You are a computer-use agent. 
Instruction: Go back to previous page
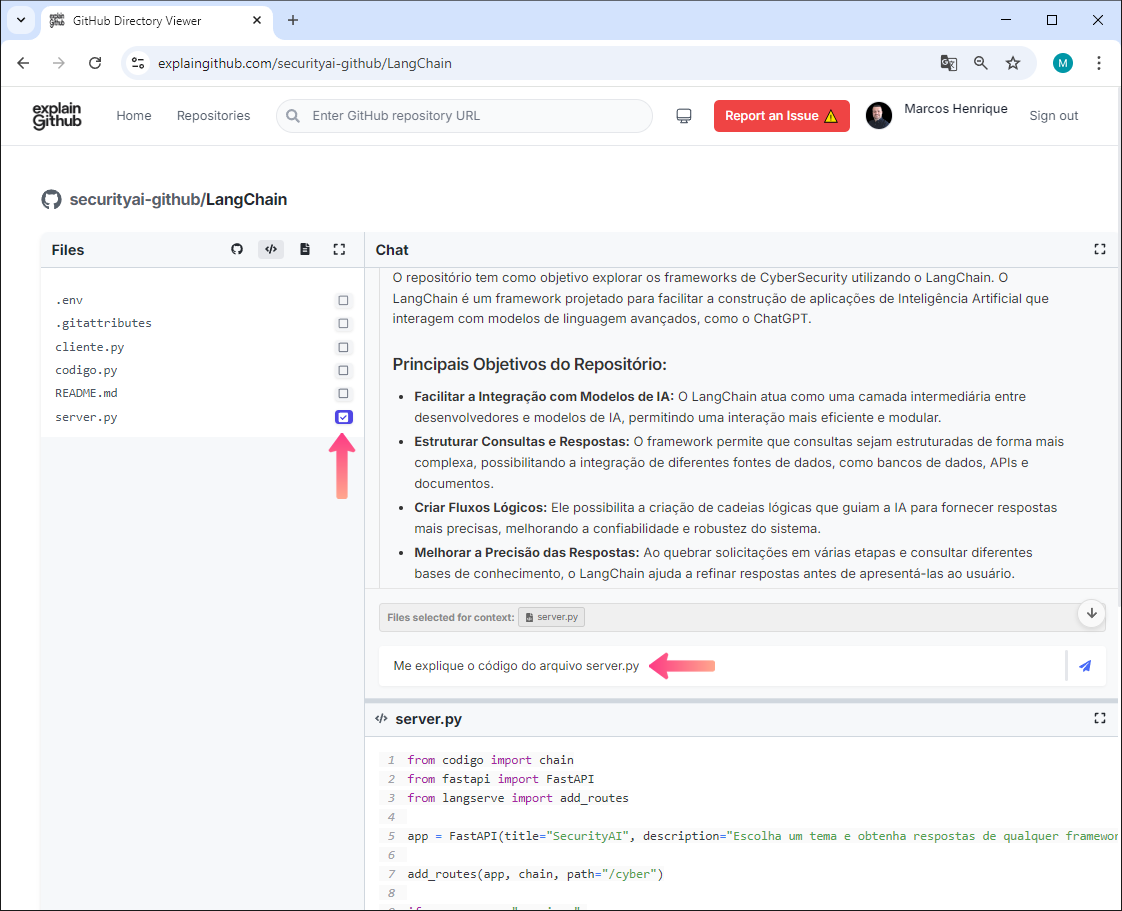[x=24, y=63]
